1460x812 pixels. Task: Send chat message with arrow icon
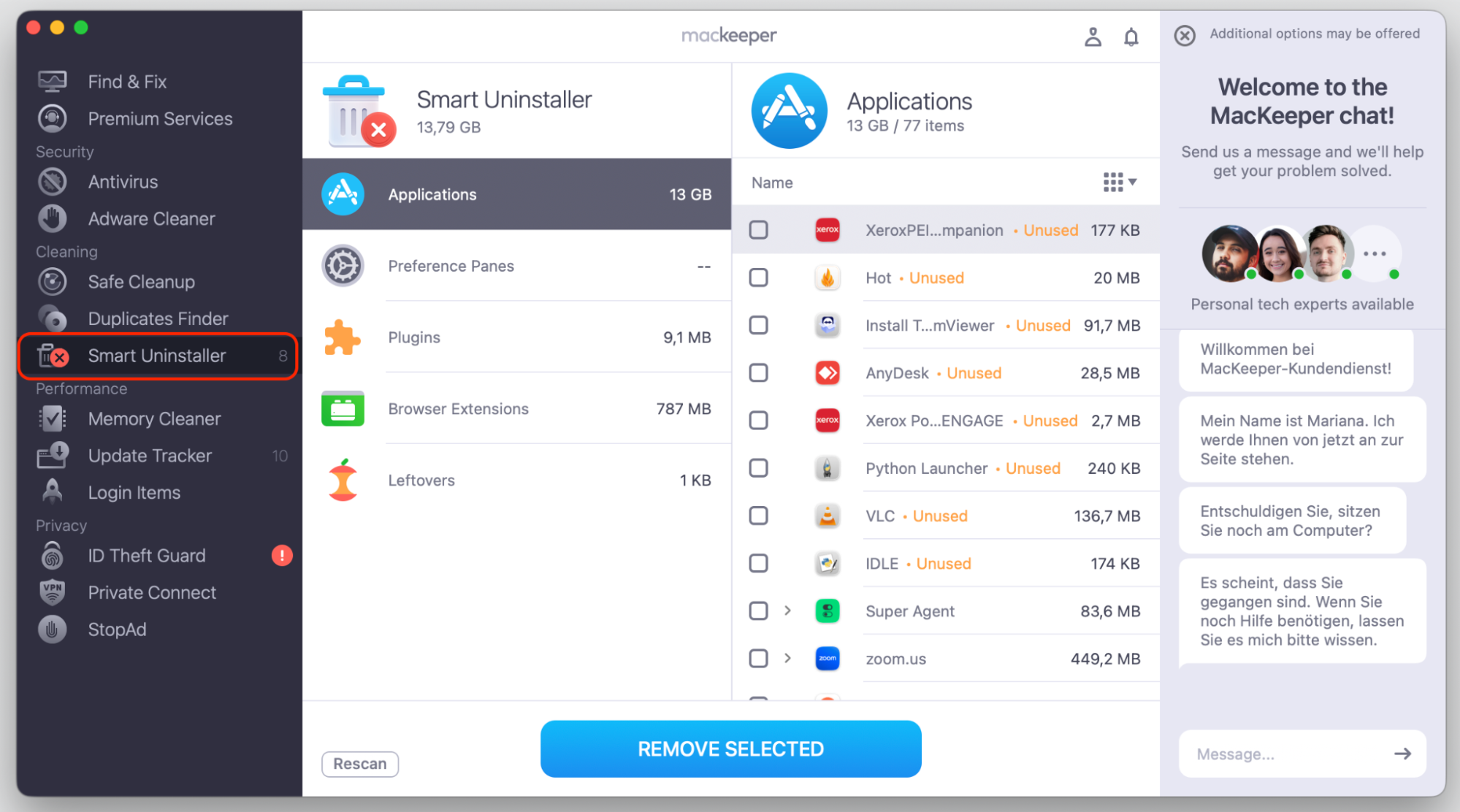click(1402, 754)
